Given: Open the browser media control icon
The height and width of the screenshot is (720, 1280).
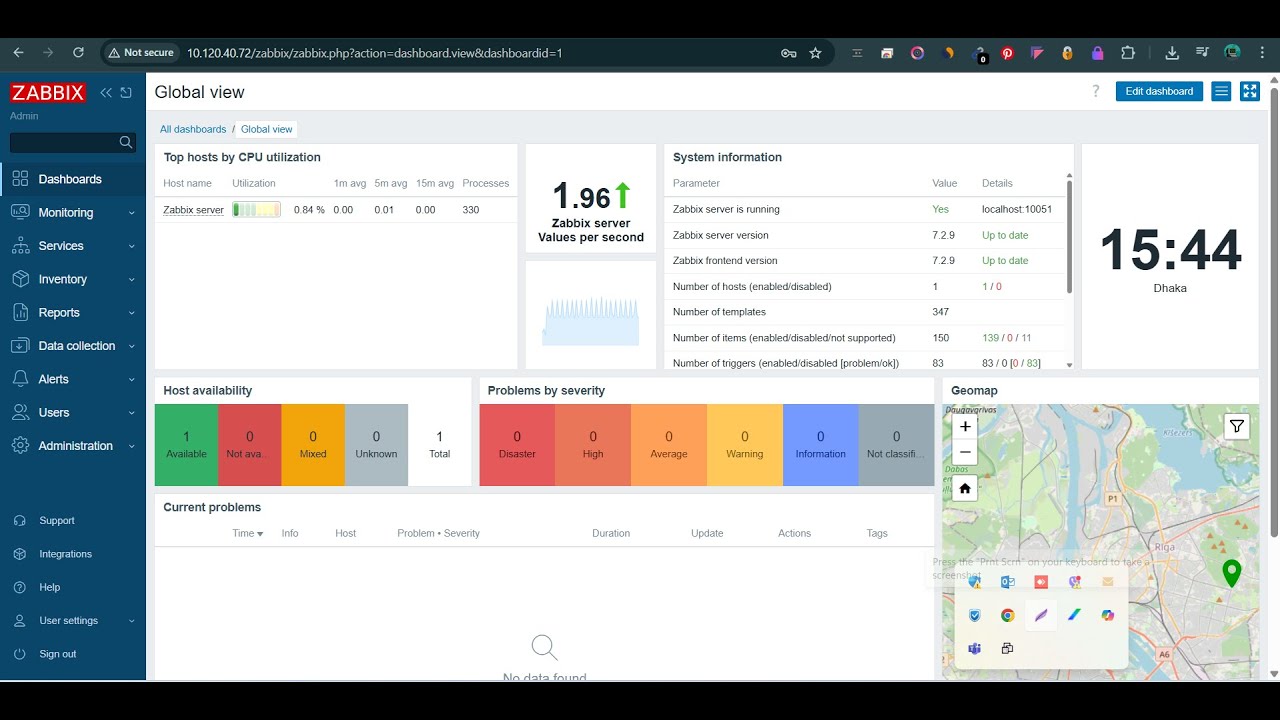Looking at the screenshot, I should pyautogui.click(x=1202, y=53).
